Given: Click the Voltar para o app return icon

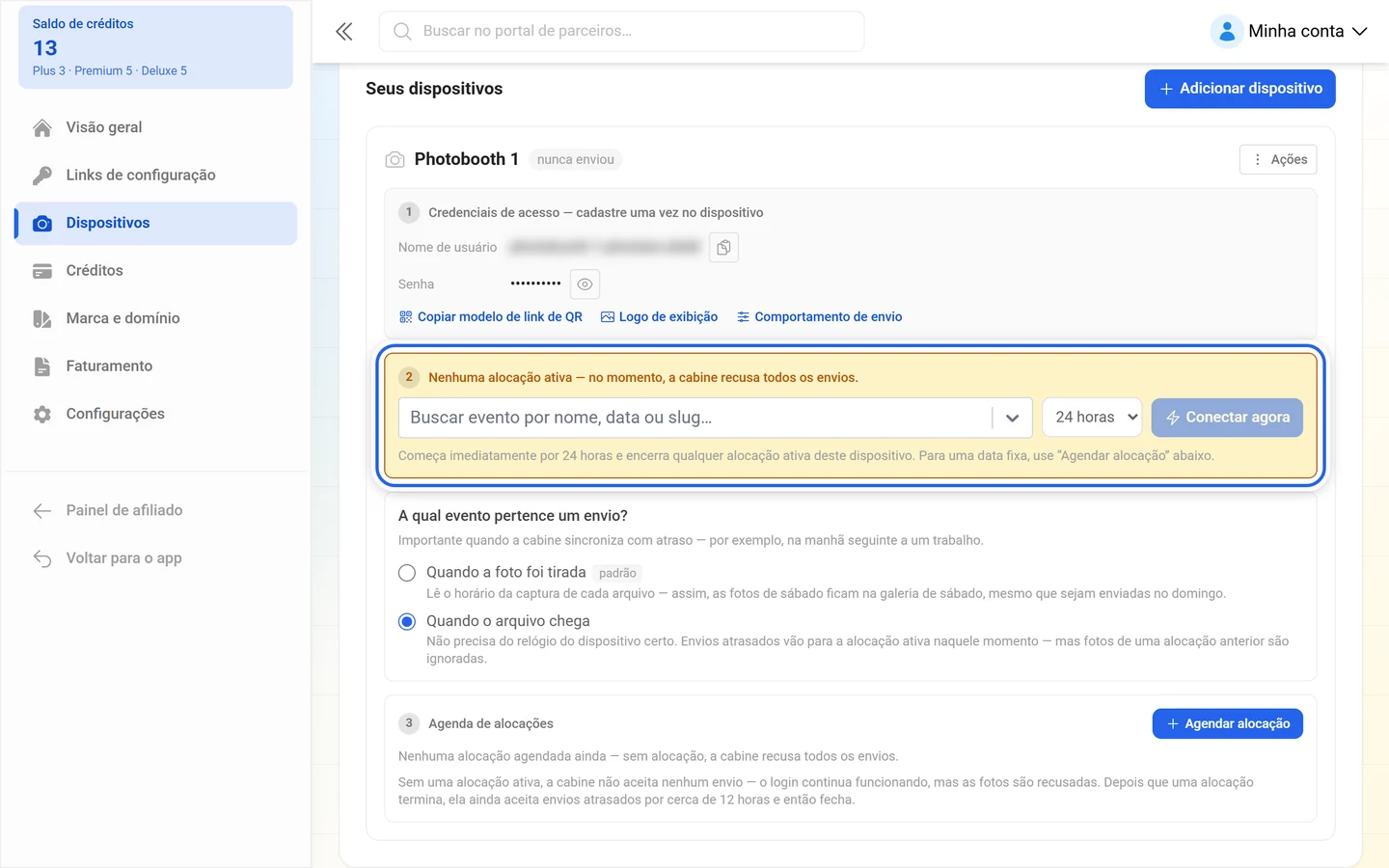Looking at the screenshot, I should (42, 558).
